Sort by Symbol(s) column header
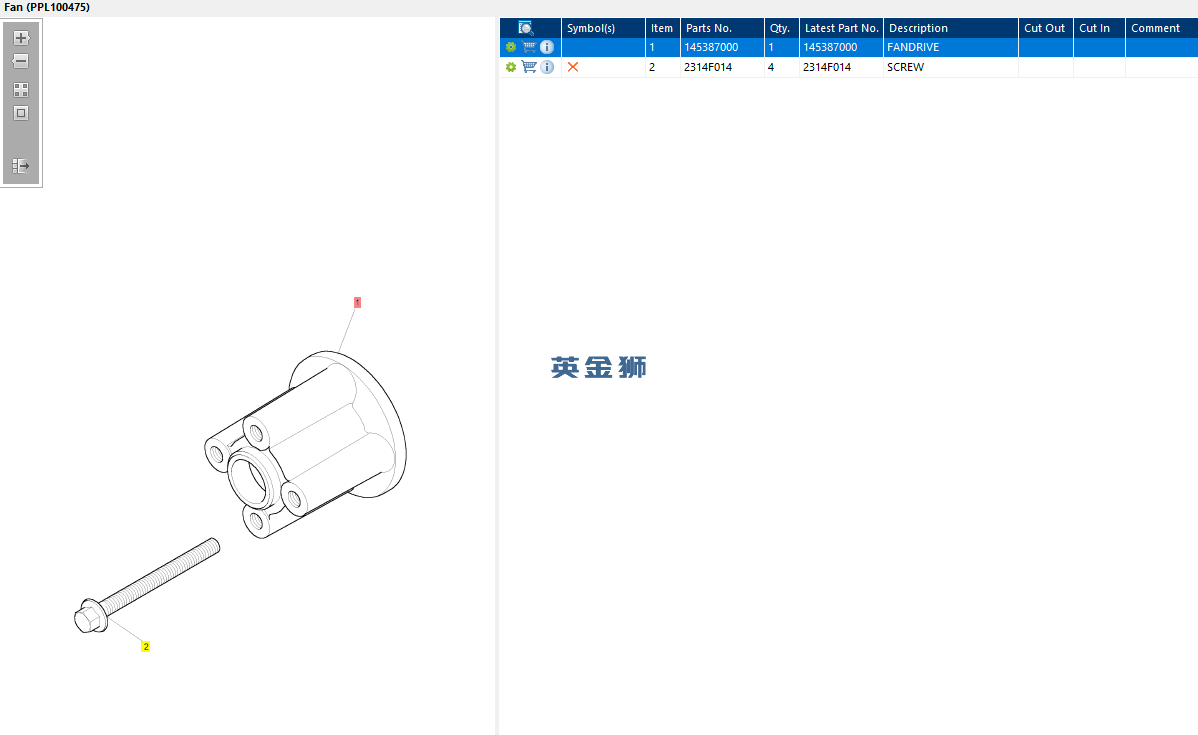The image size is (1198, 735). (604, 28)
